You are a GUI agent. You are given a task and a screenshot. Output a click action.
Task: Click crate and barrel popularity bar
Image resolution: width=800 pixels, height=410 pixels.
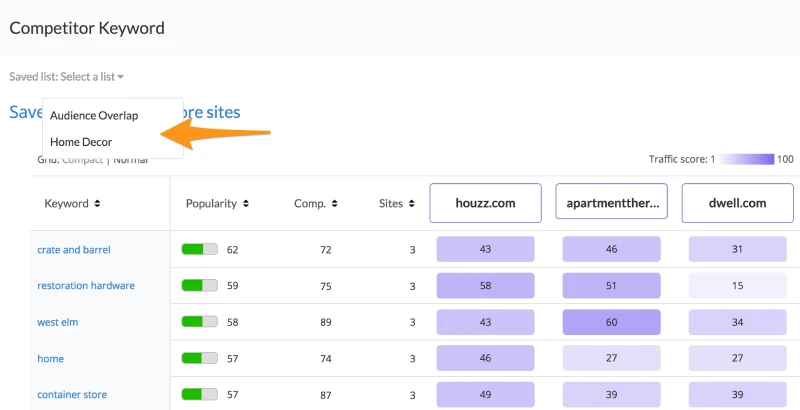(x=199, y=249)
